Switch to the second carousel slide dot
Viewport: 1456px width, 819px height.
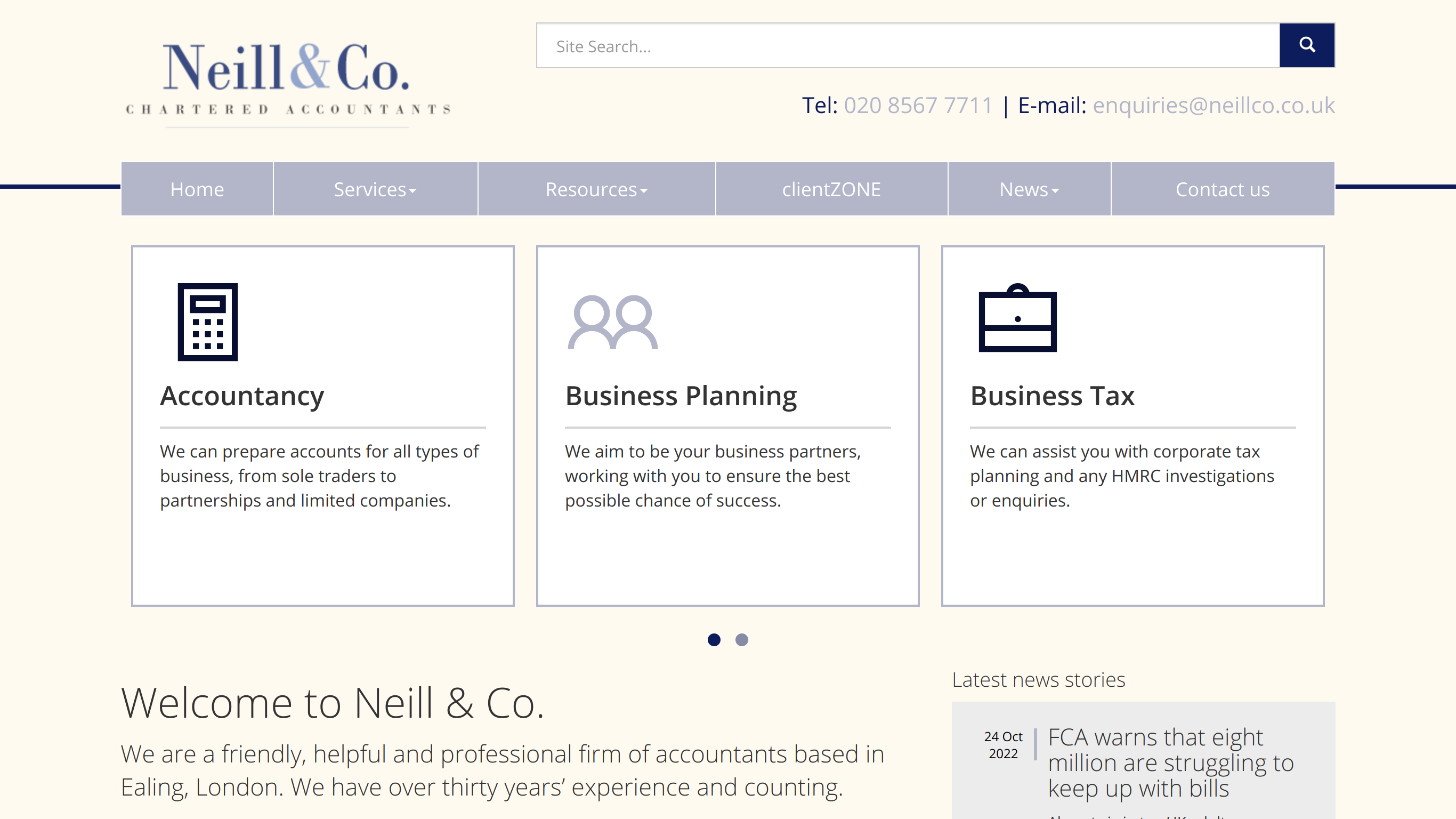coord(741,640)
